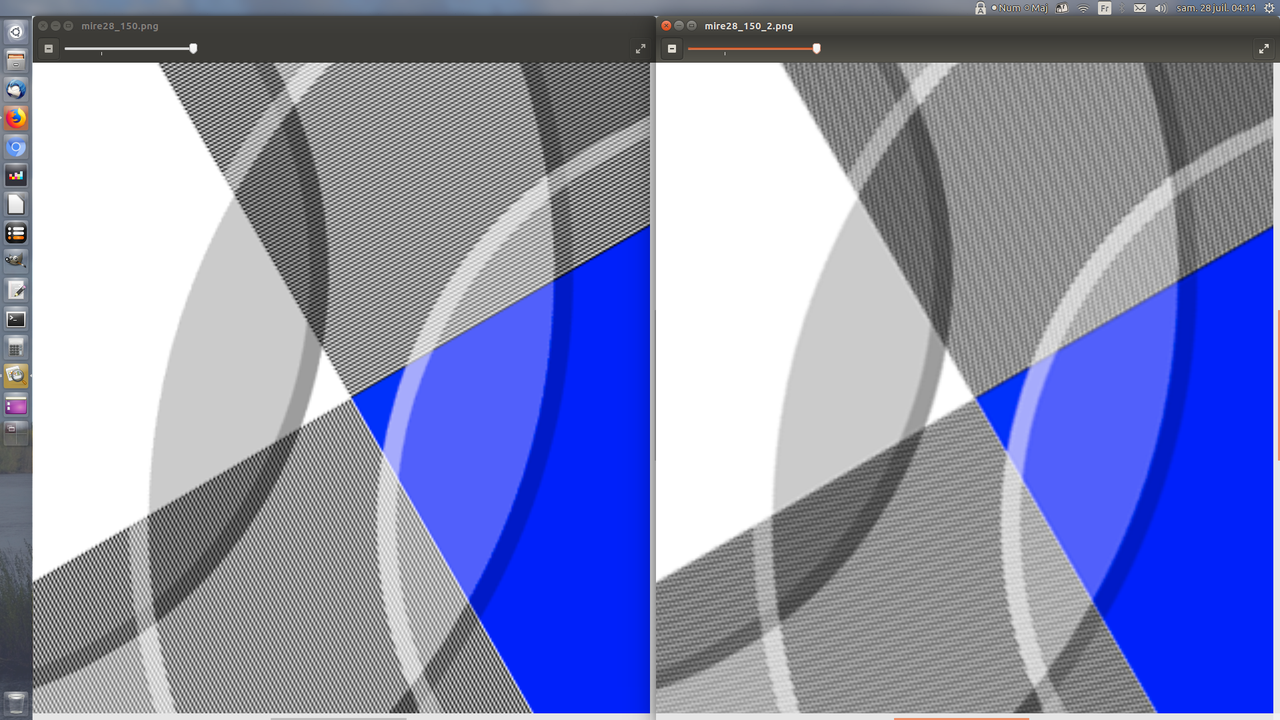Click the horizontal scrollbar of mire28_150.png

coord(341,716)
